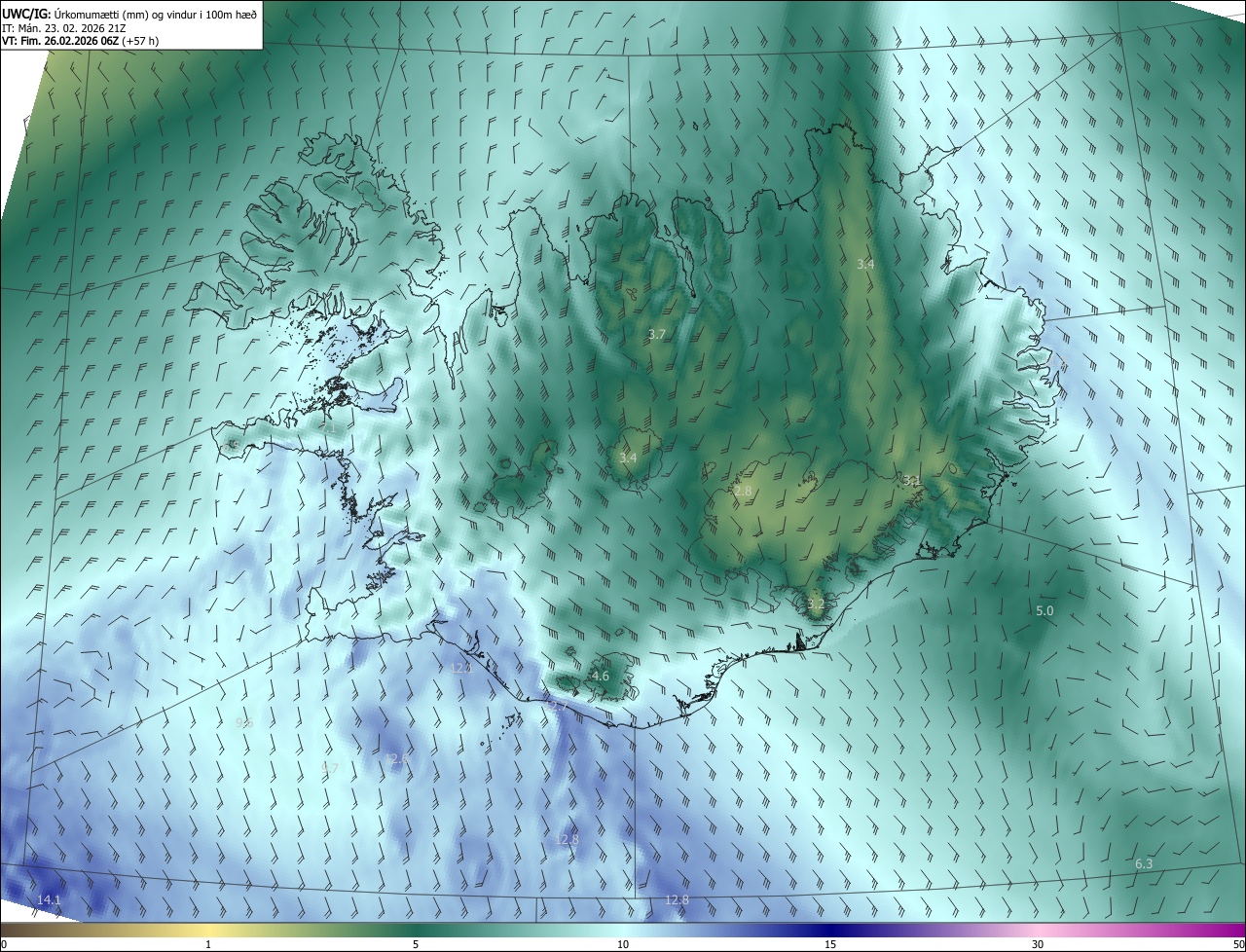This screenshot has width=1246, height=952.
Task: Click the 12.6 value label on the map
Action: pos(397,758)
